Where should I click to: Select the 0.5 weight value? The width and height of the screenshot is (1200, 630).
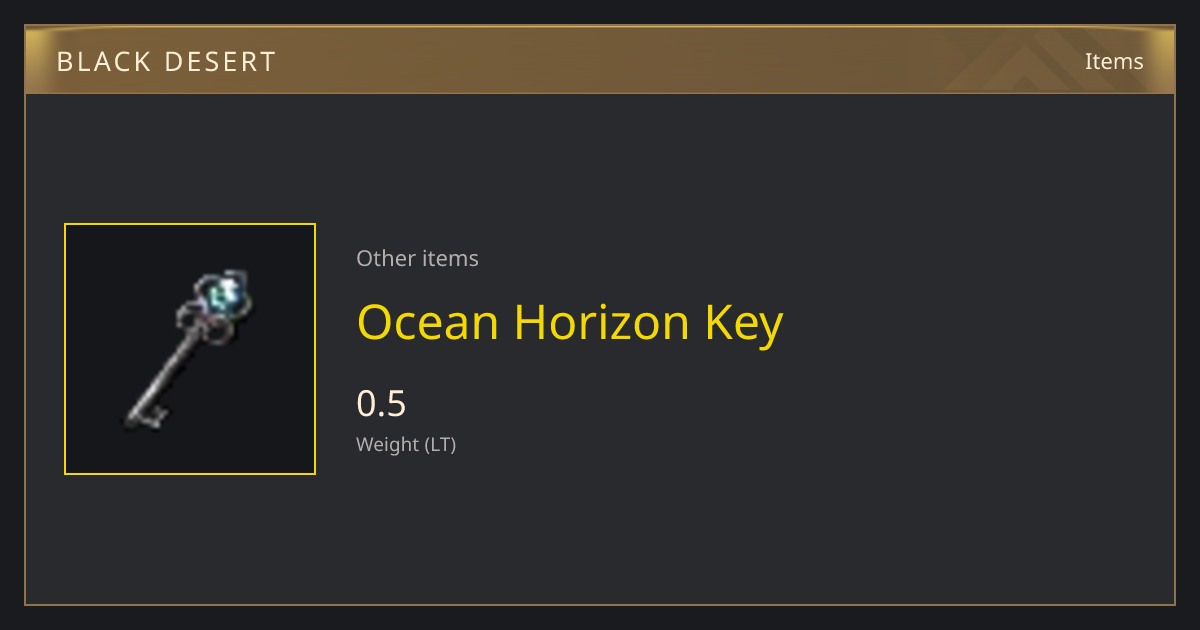pyautogui.click(x=381, y=404)
